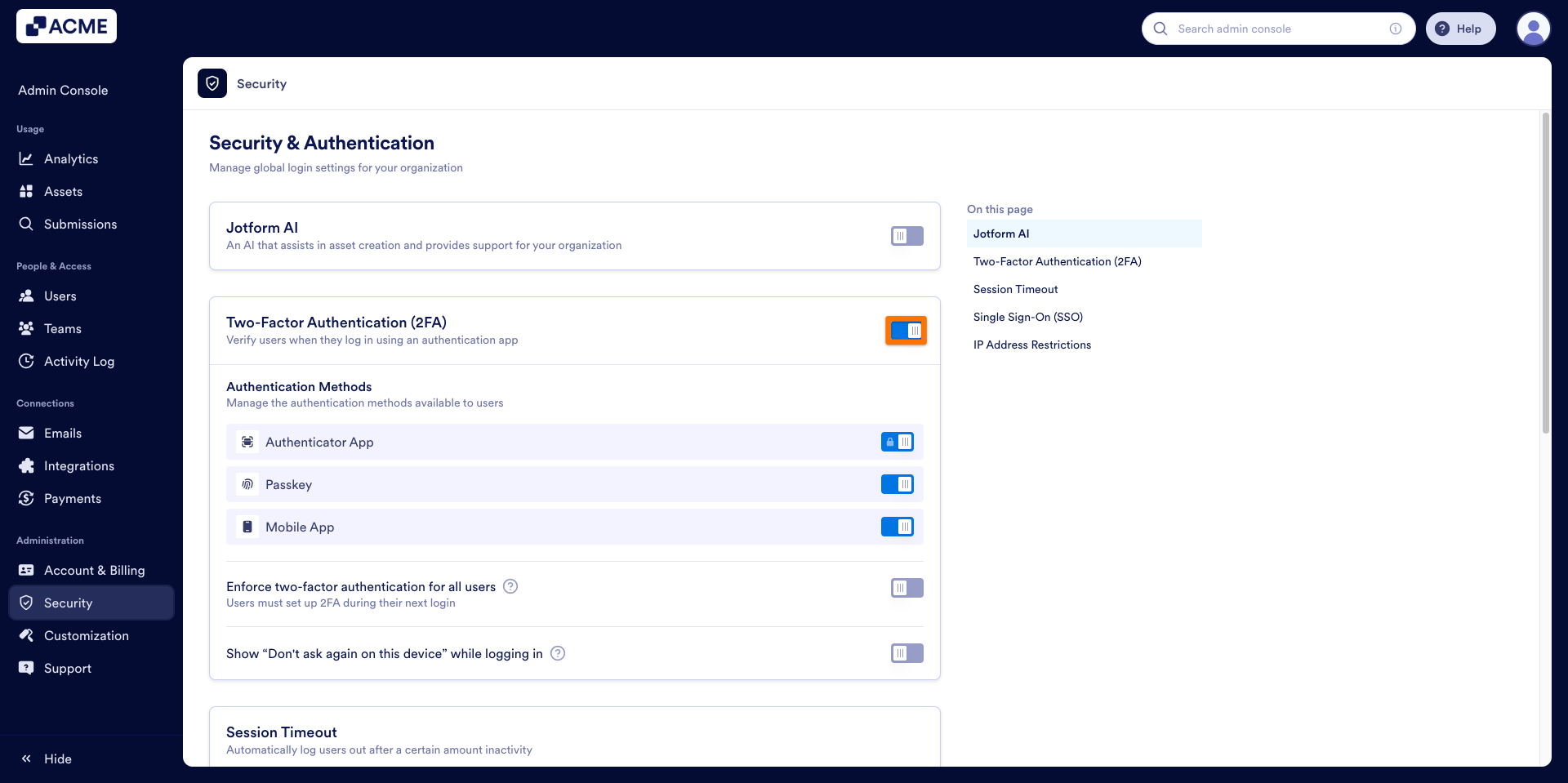Open the tooltip next to enforce 2FA
Image resolution: width=1568 pixels, height=783 pixels.
[510, 586]
